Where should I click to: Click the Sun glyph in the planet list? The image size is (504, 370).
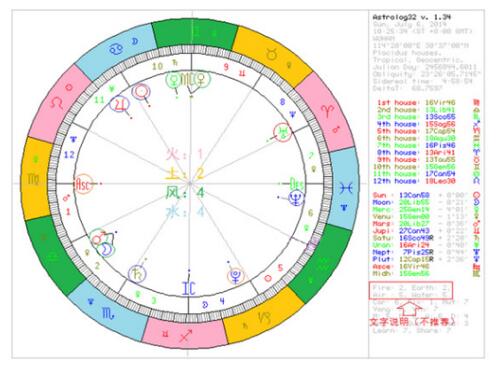tap(477, 195)
